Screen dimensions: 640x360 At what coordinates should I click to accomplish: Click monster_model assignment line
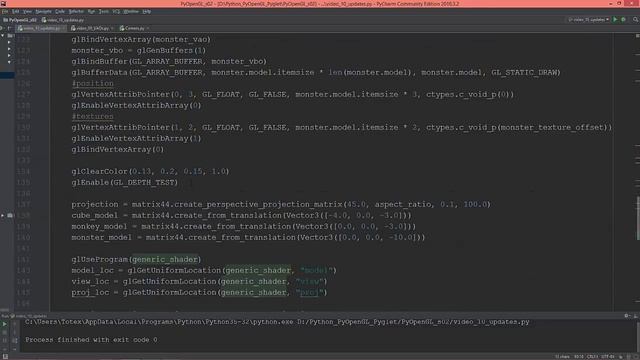pyautogui.click(x=248, y=238)
